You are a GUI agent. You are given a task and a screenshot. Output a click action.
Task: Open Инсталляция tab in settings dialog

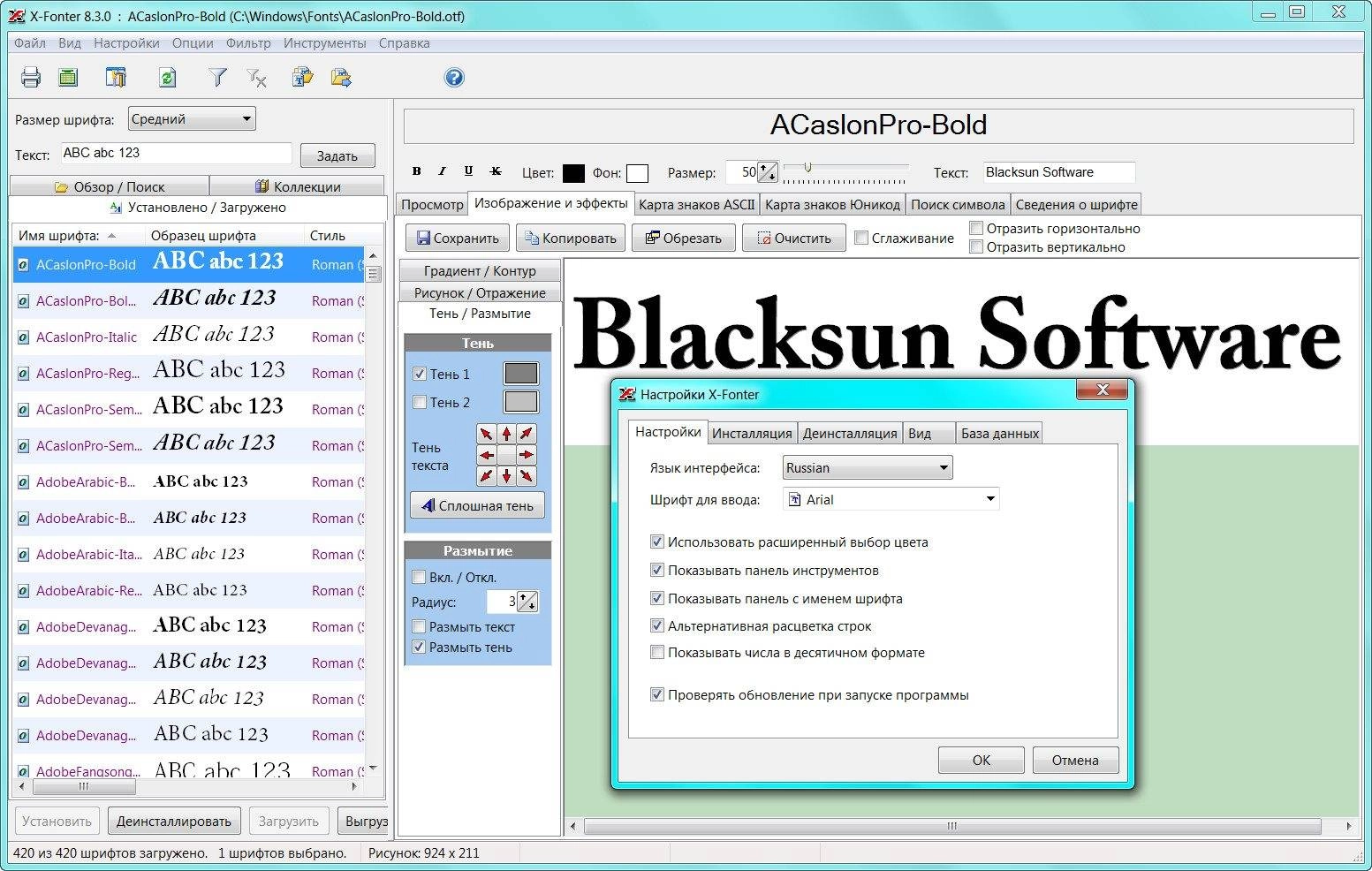point(752,433)
